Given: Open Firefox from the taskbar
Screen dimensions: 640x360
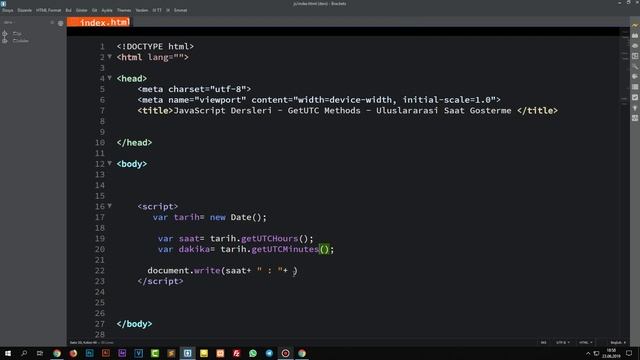Looking at the screenshot, I should point(73,353).
